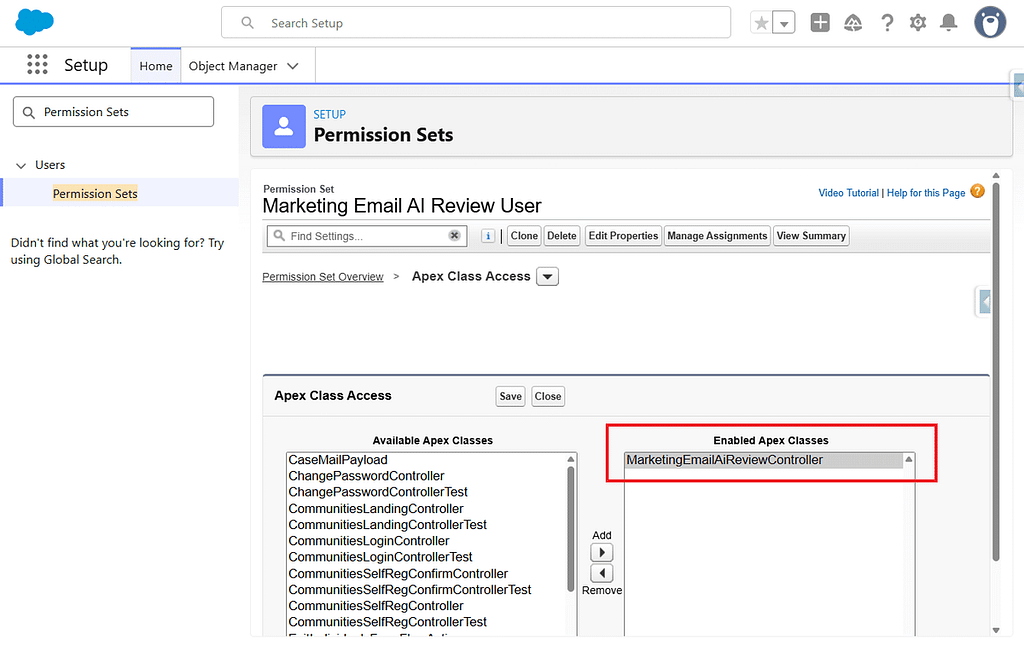The height and width of the screenshot is (646, 1024).
Task: Open Help for this Page link
Action: point(925,193)
